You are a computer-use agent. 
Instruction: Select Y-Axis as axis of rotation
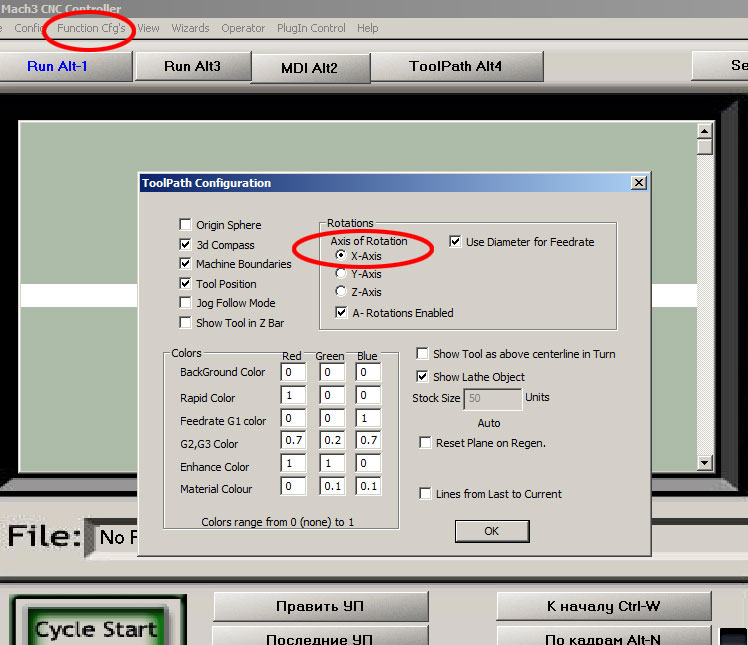(341, 274)
